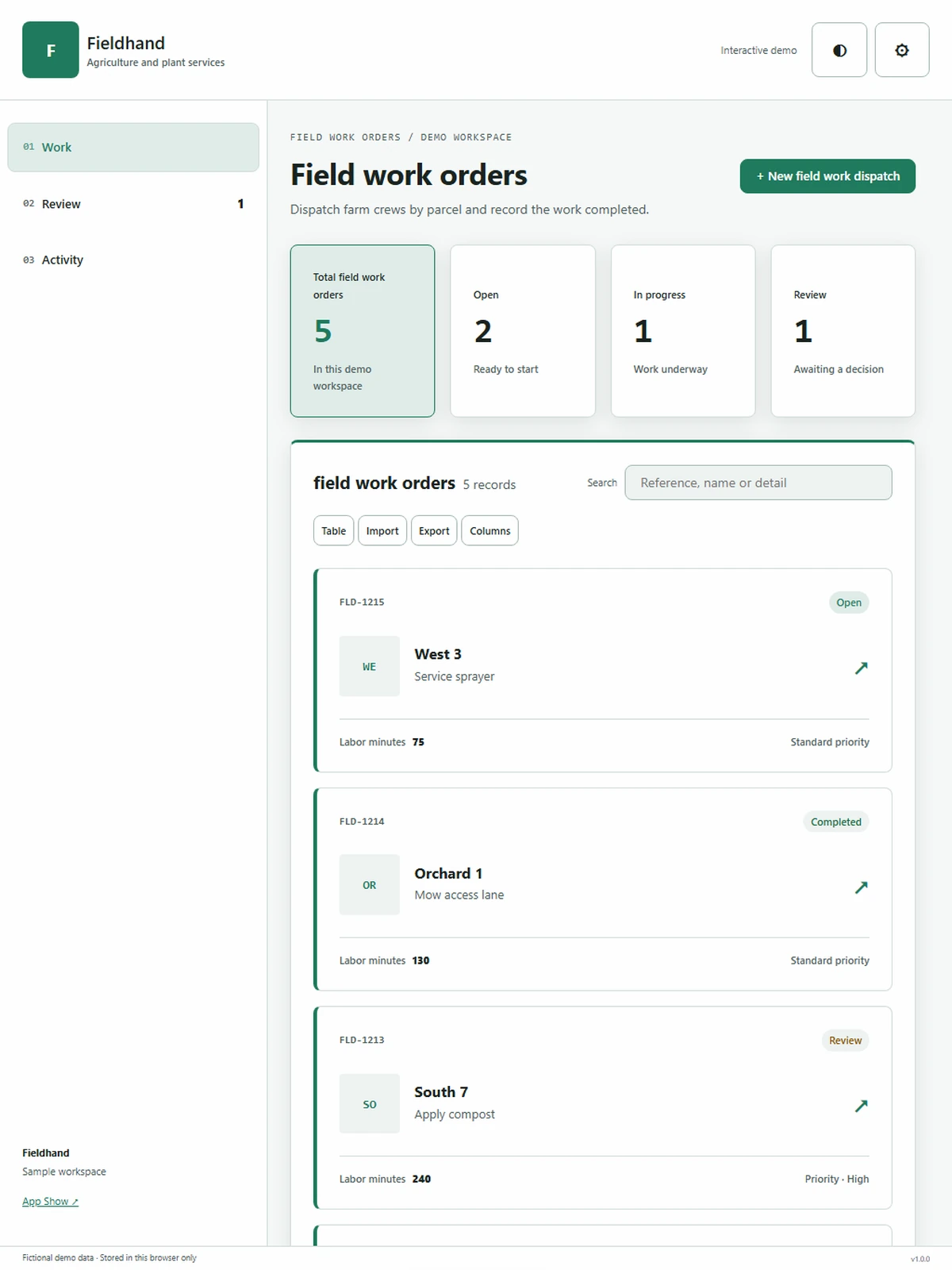Click the Orchard 1 title
The image size is (952, 1270).
pyautogui.click(x=448, y=873)
